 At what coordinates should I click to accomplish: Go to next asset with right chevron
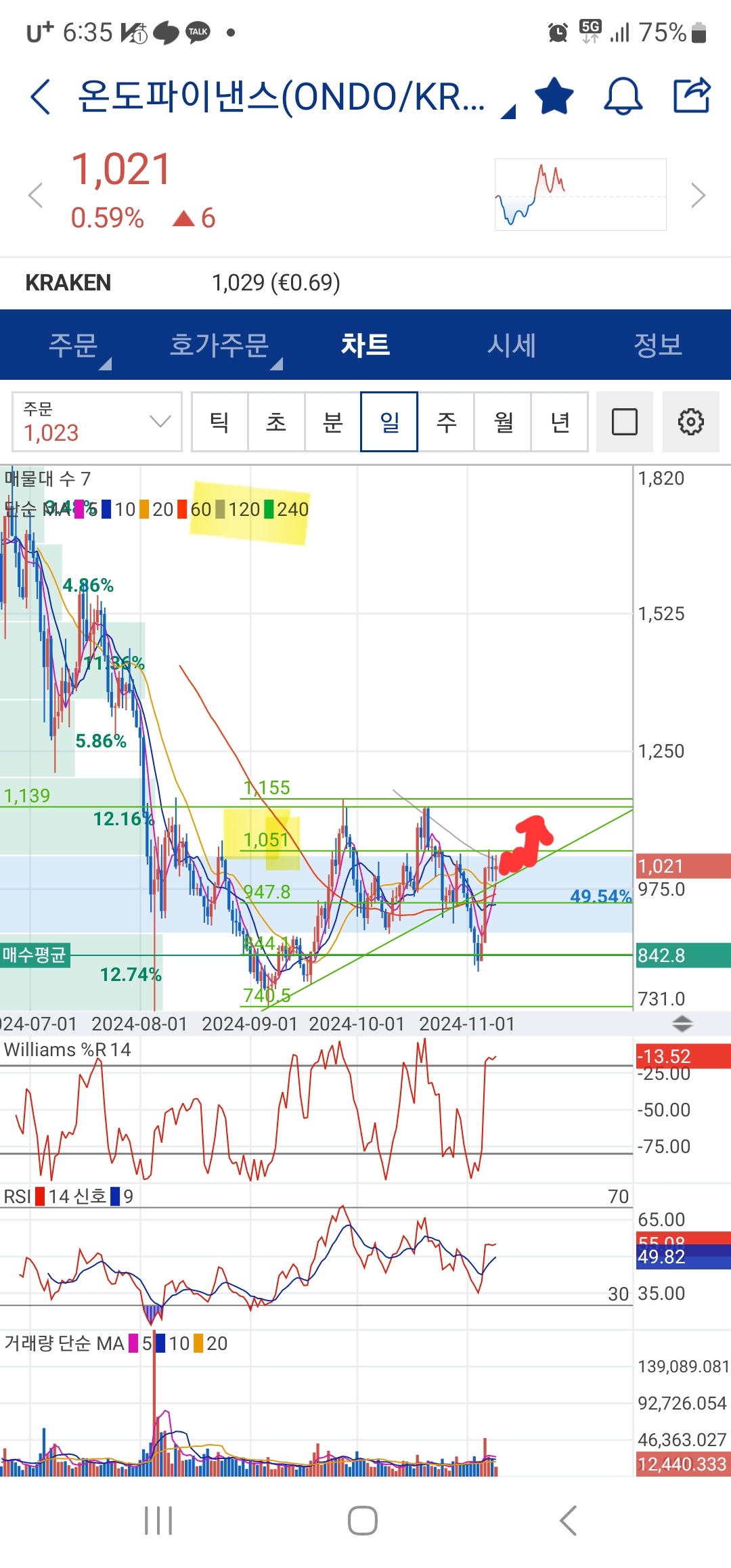click(x=698, y=196)
